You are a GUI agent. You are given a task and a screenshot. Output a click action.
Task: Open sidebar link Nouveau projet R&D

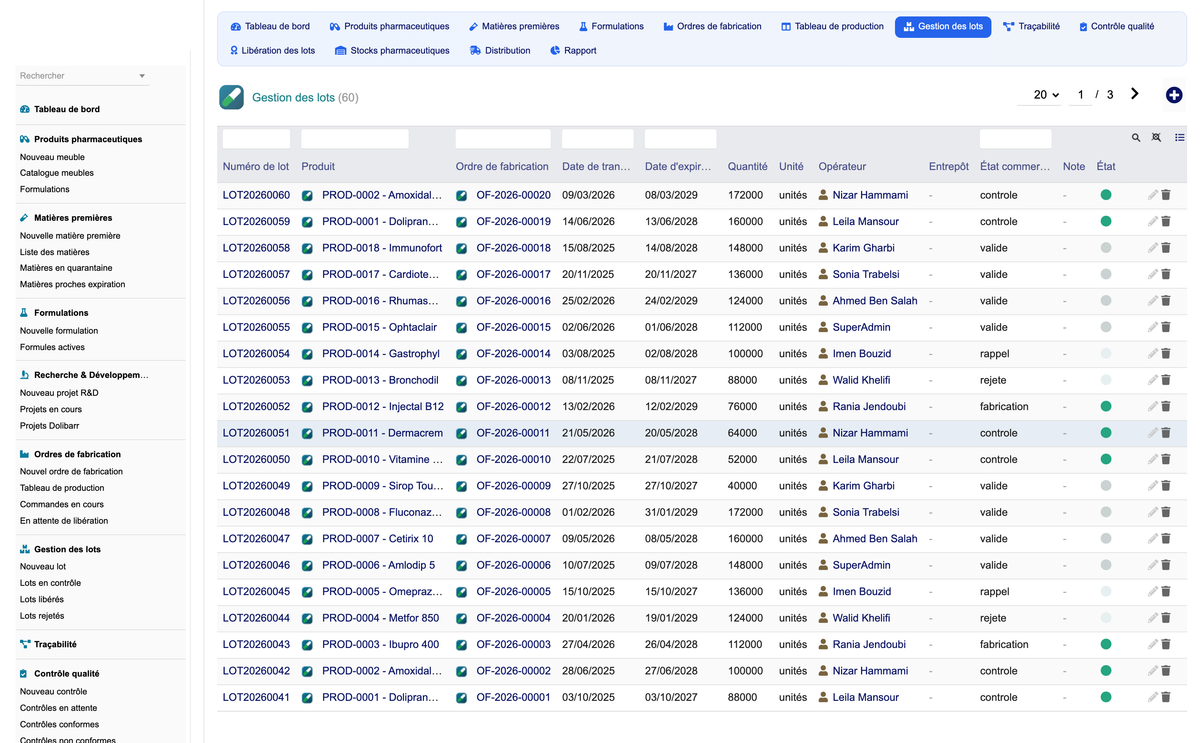(59, 393)
